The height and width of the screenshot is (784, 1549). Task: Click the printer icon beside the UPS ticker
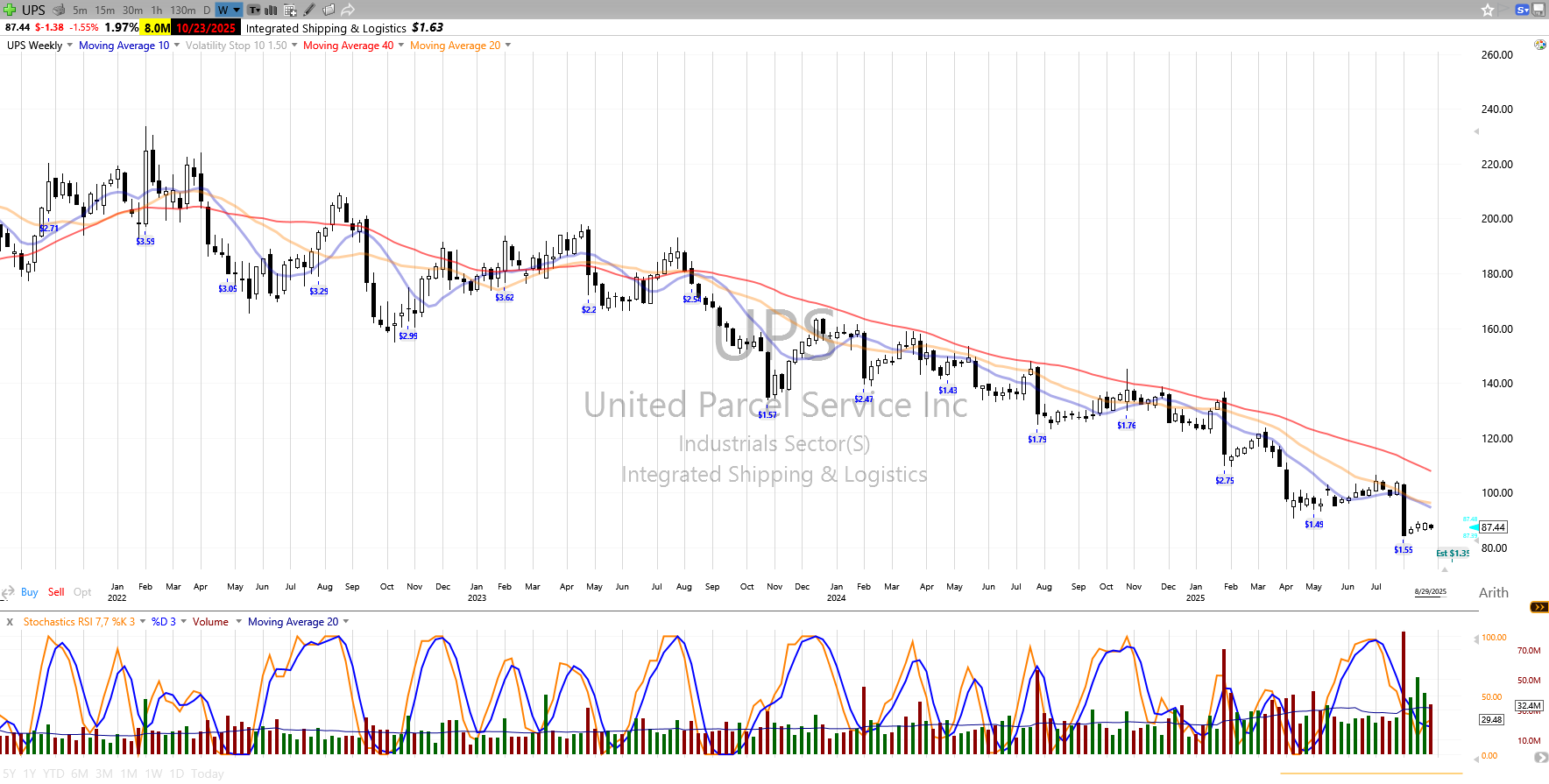tap(59, 10)
